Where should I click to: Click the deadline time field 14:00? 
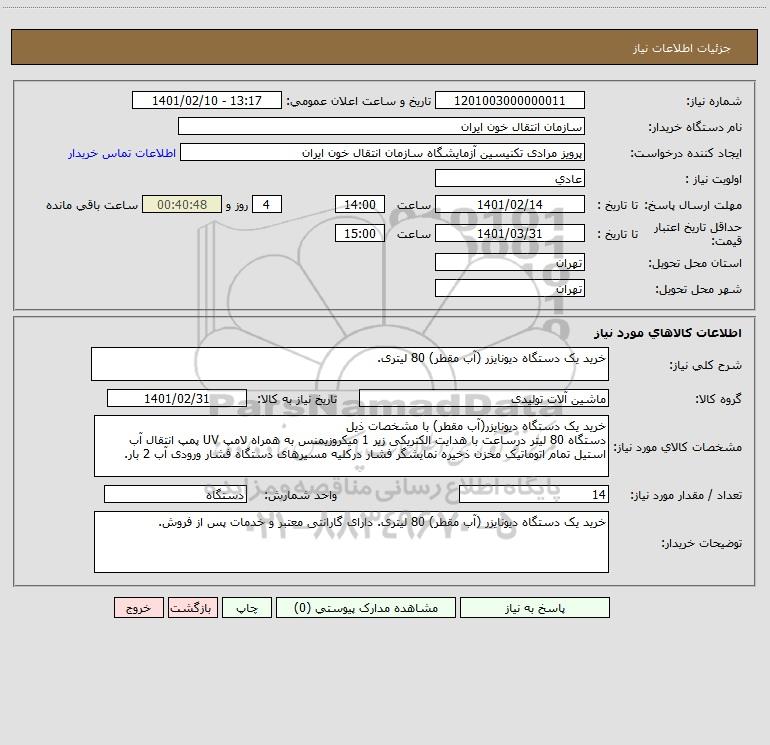359,204
